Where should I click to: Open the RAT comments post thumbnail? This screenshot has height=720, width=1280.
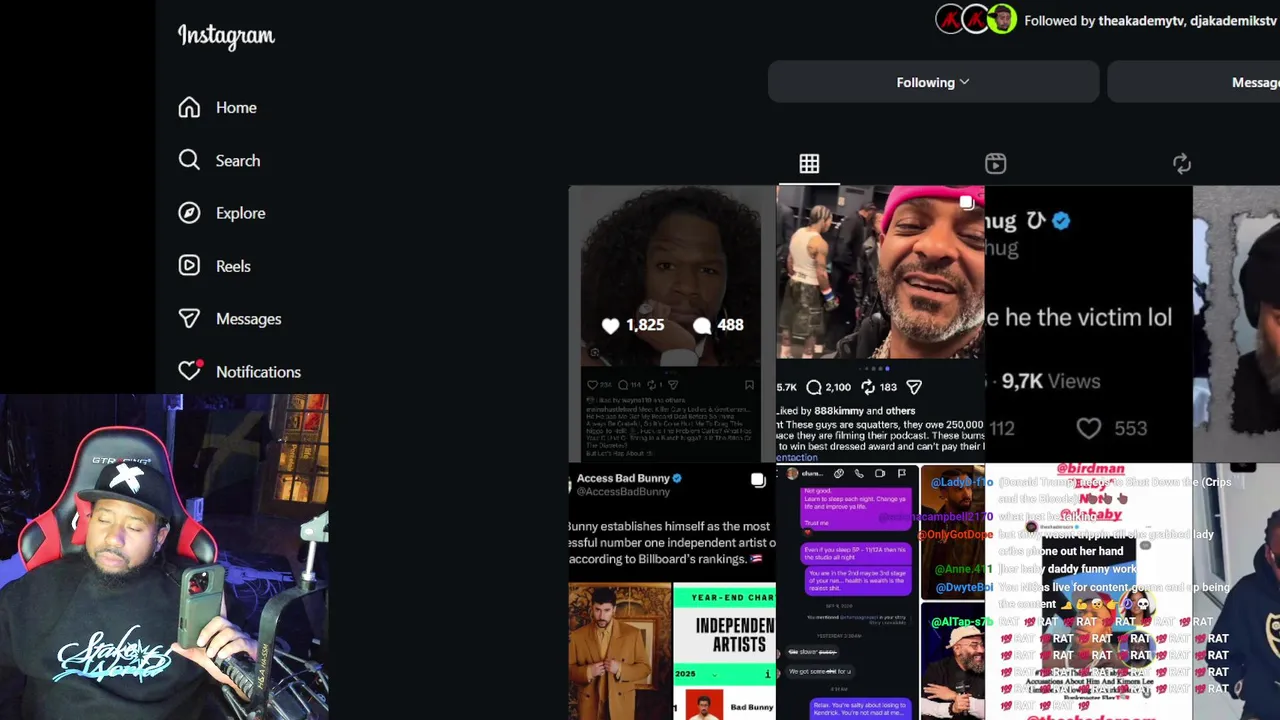(x=1088, y=592)
